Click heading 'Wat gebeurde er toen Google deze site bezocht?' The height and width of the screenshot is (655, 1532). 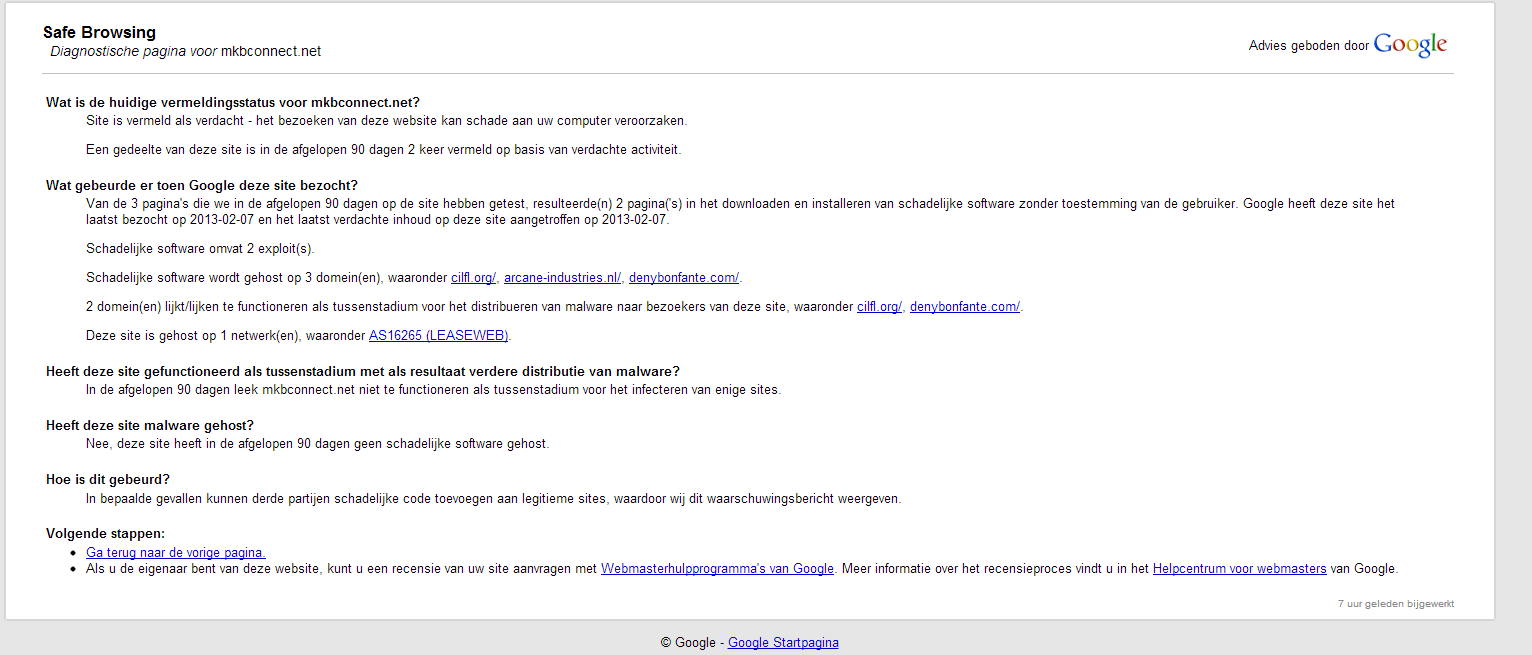click(202, 185)
